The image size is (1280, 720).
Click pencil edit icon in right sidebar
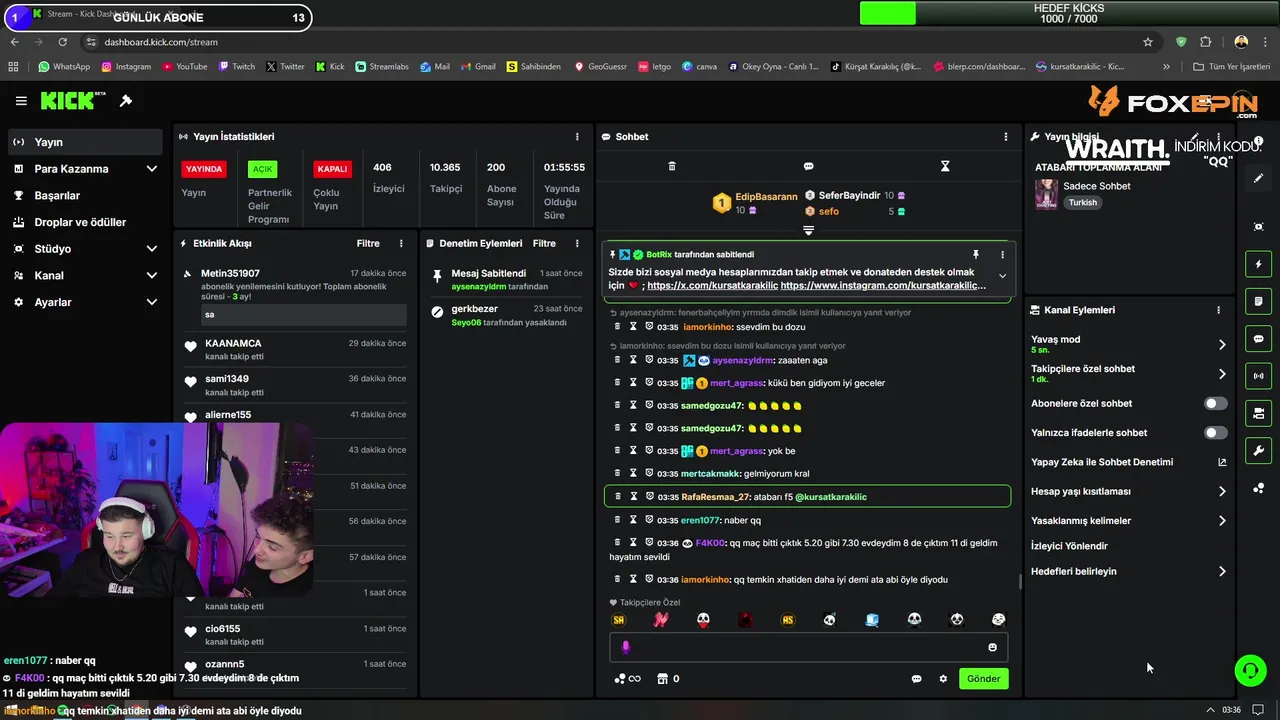click(1259, 178)
